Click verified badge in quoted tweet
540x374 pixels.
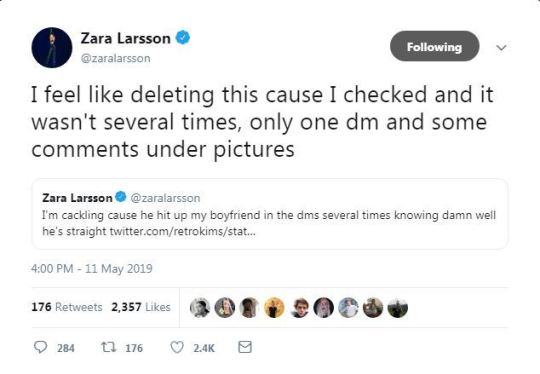120,197
